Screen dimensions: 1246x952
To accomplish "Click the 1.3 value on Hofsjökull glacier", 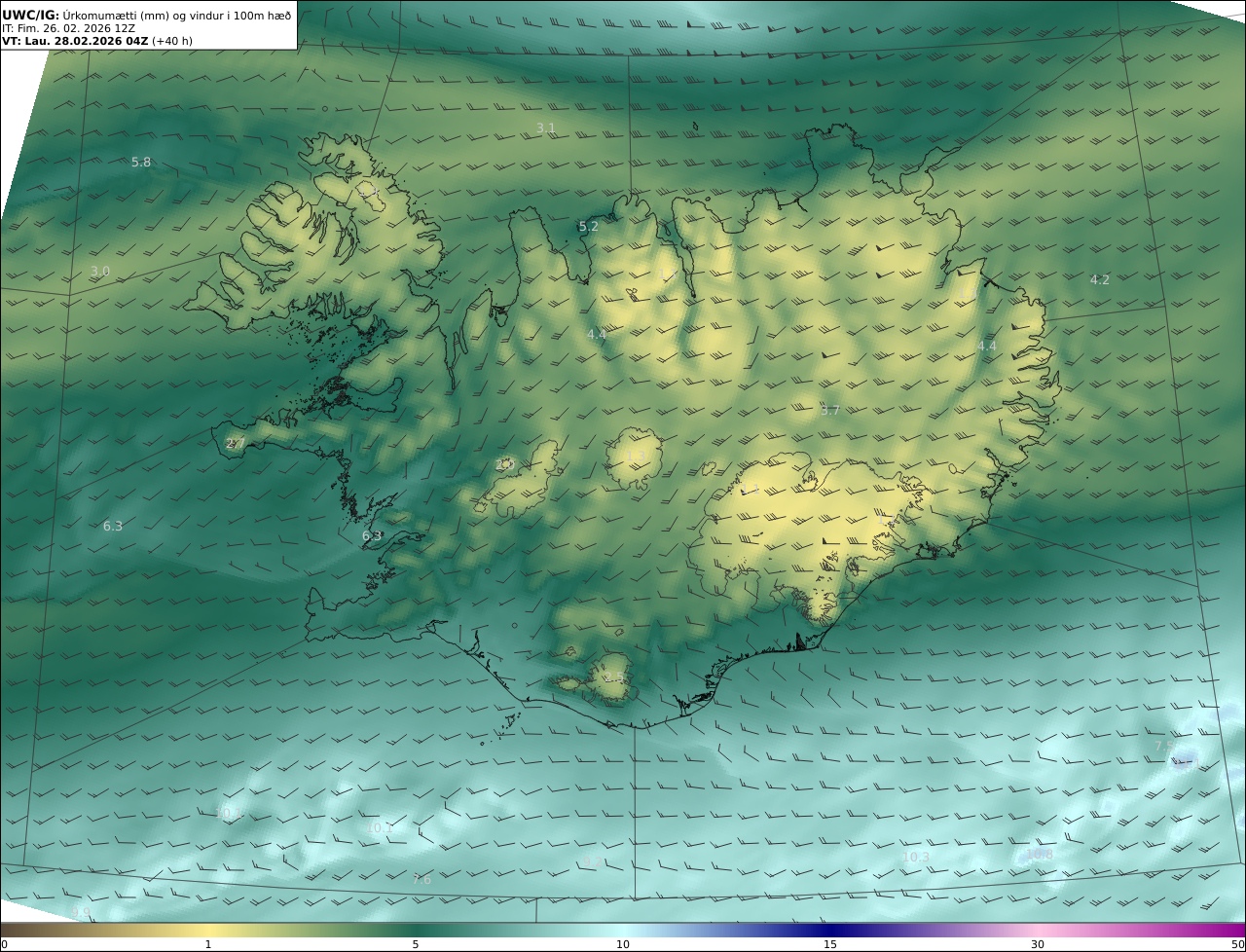I will 636,456.
